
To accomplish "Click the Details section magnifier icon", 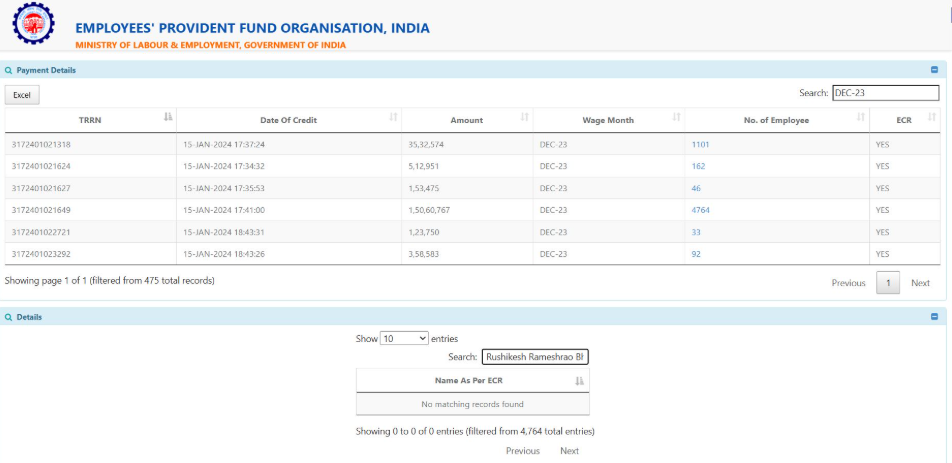I will 9,317.
